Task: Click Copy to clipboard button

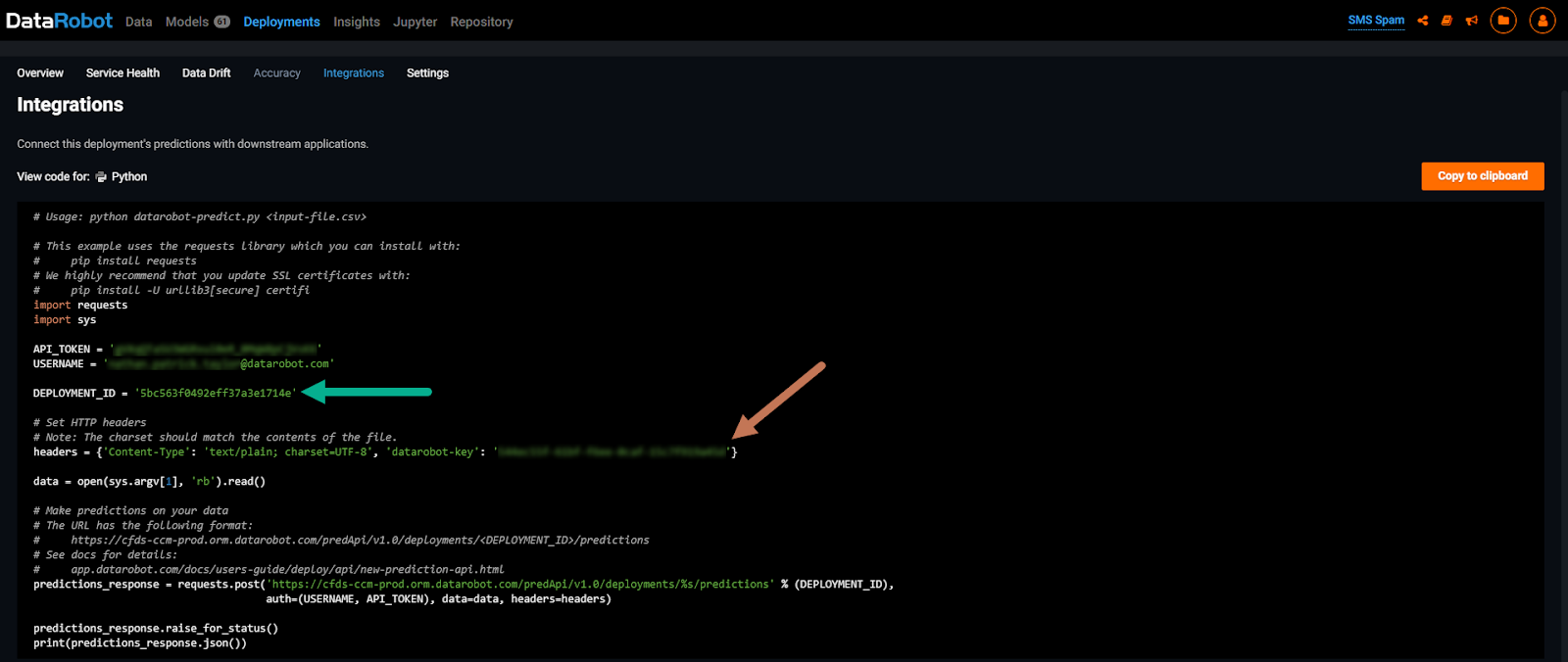Action: [1483, 176]
